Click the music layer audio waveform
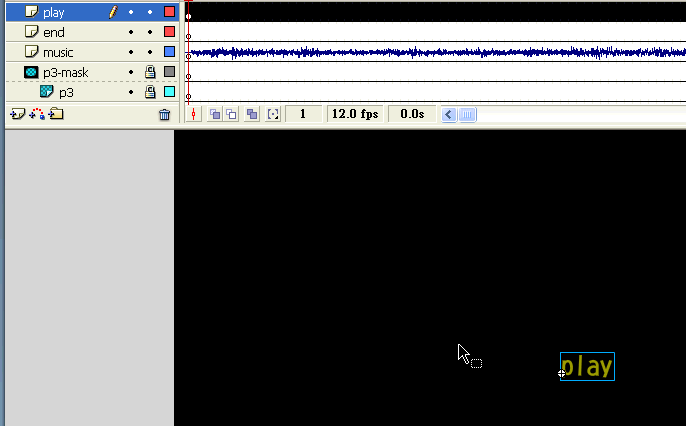Image resolution: width=686 pixels, height=426 pixels. coord(438,52)
